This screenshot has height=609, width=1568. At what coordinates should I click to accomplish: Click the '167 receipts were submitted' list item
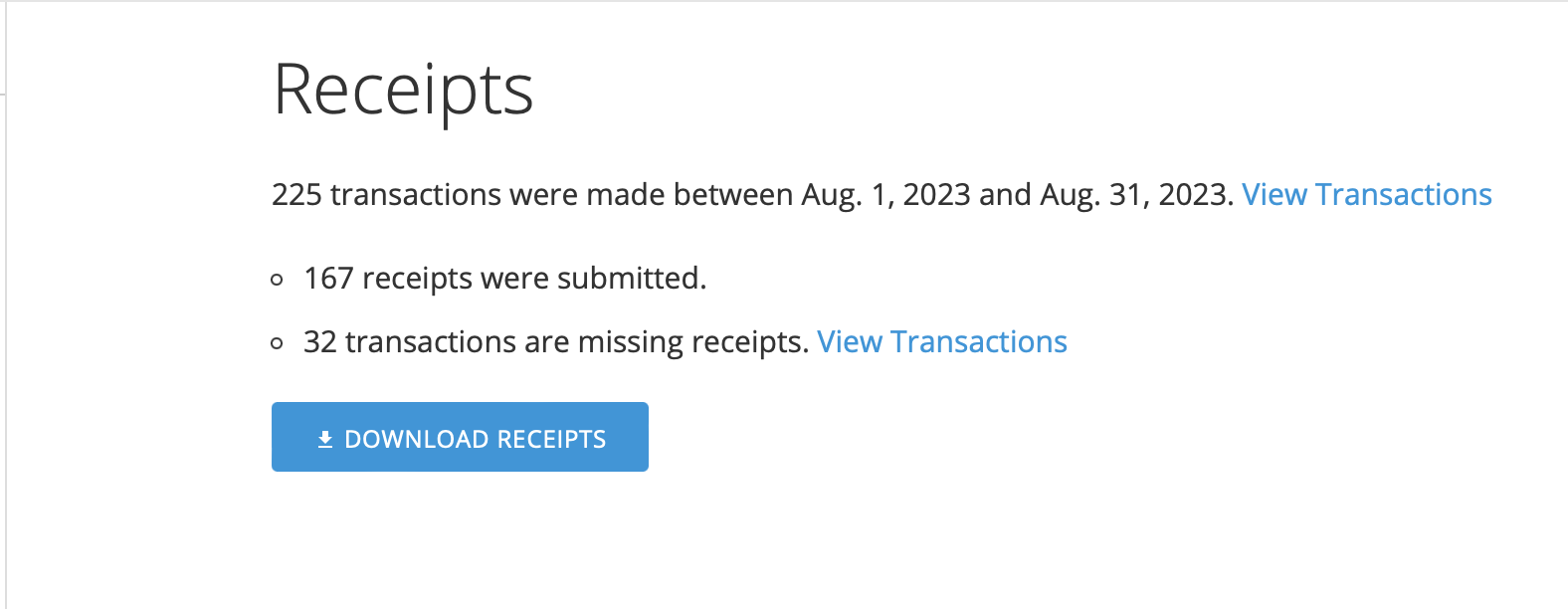pyautogui.click(x=505, y=279)
